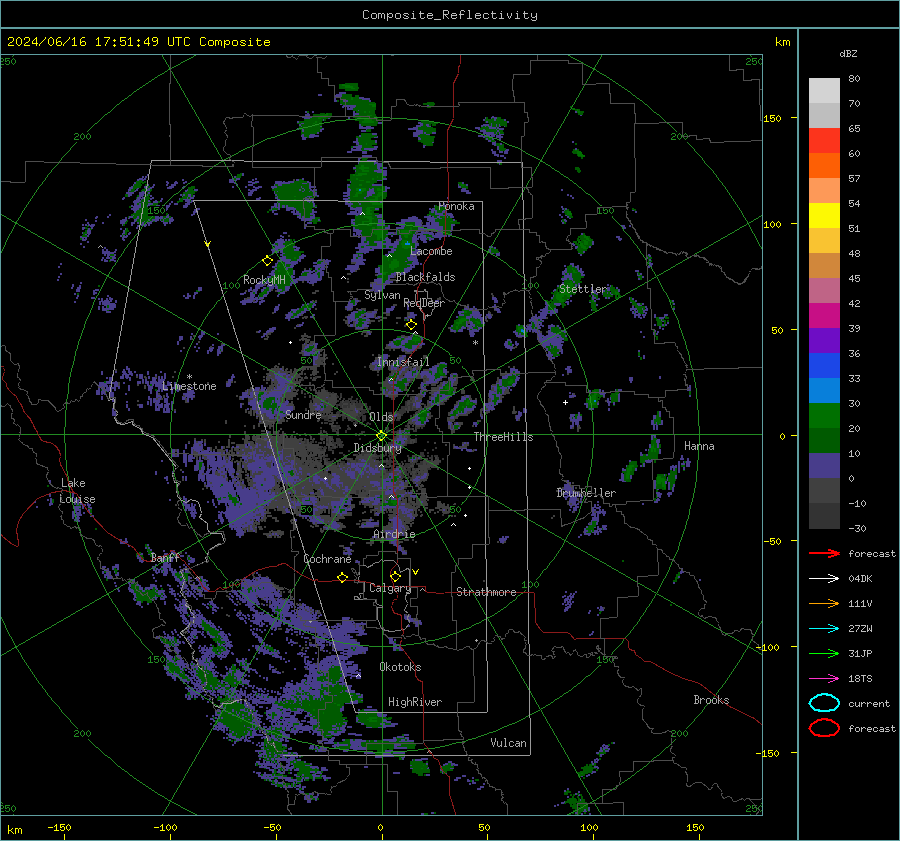This screenshot has width=900, height=841.
Task: Select the bright yellow 54 dBZ swatch
Action: (x=824, y=216)
